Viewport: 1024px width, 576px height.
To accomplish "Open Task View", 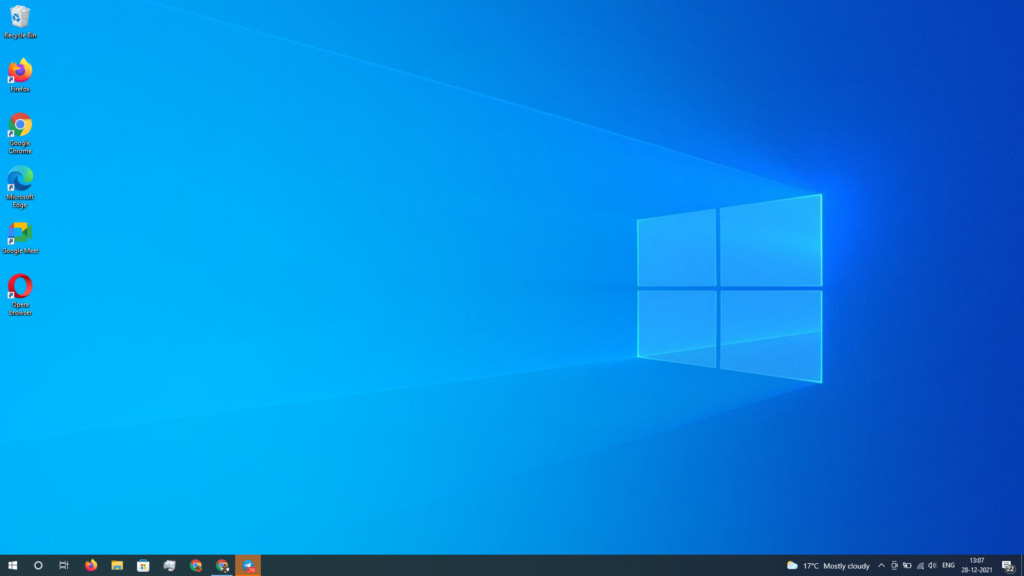I will 63,565.
